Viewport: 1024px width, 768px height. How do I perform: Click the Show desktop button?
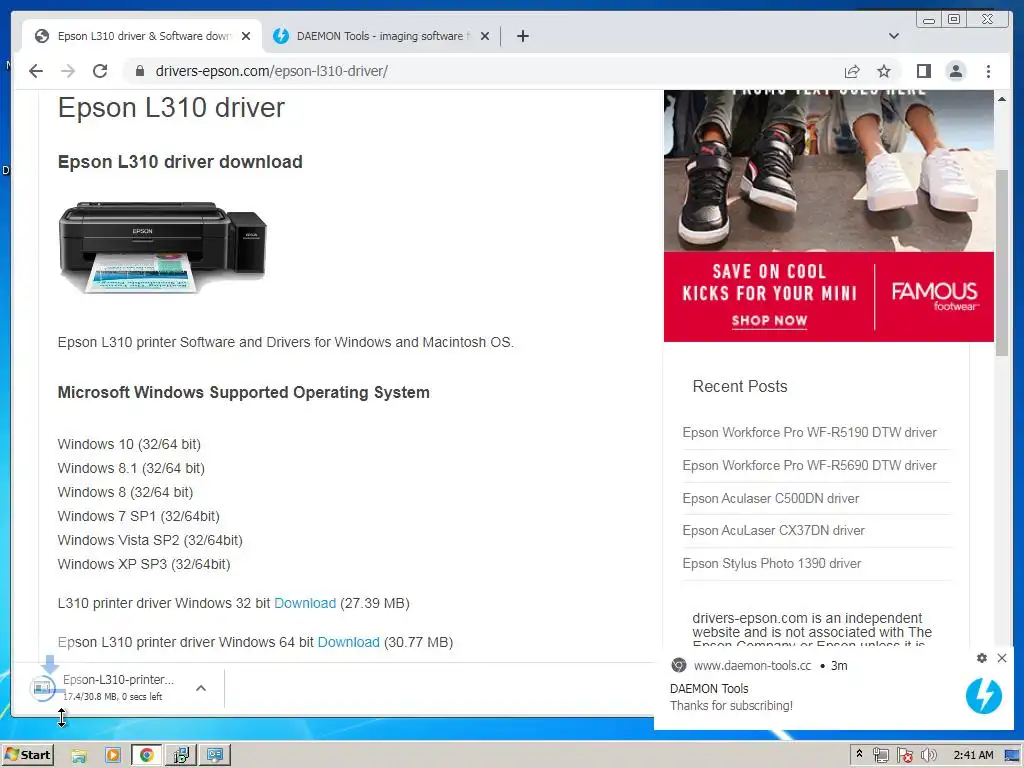tap(1014, 756)
